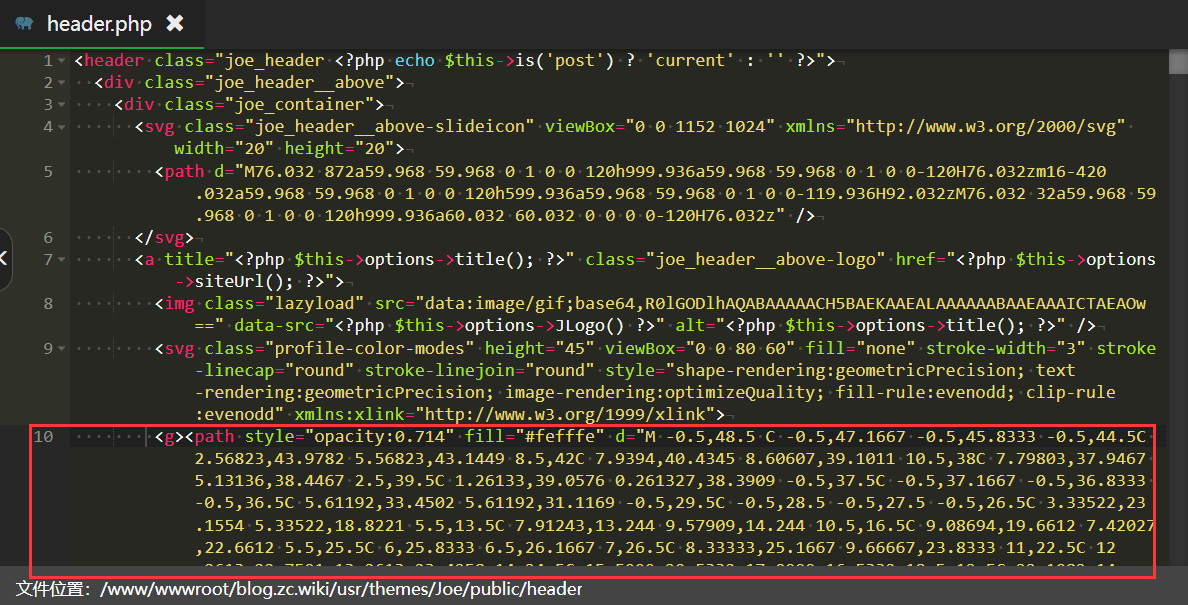This screenshot has height=605, width=1188.
Task: Select the header.php tab
Action: tap(98, 23)
